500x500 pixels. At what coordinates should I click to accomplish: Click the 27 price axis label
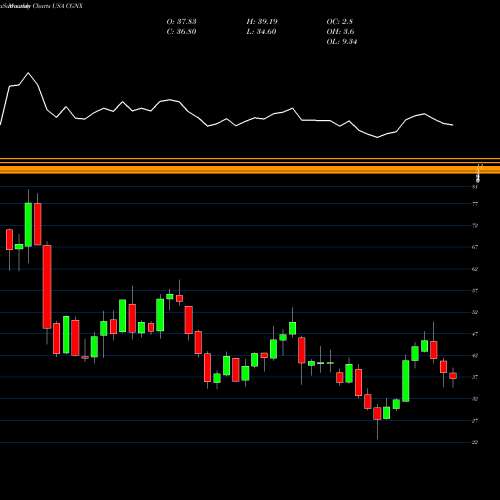[x=475, y=421]
